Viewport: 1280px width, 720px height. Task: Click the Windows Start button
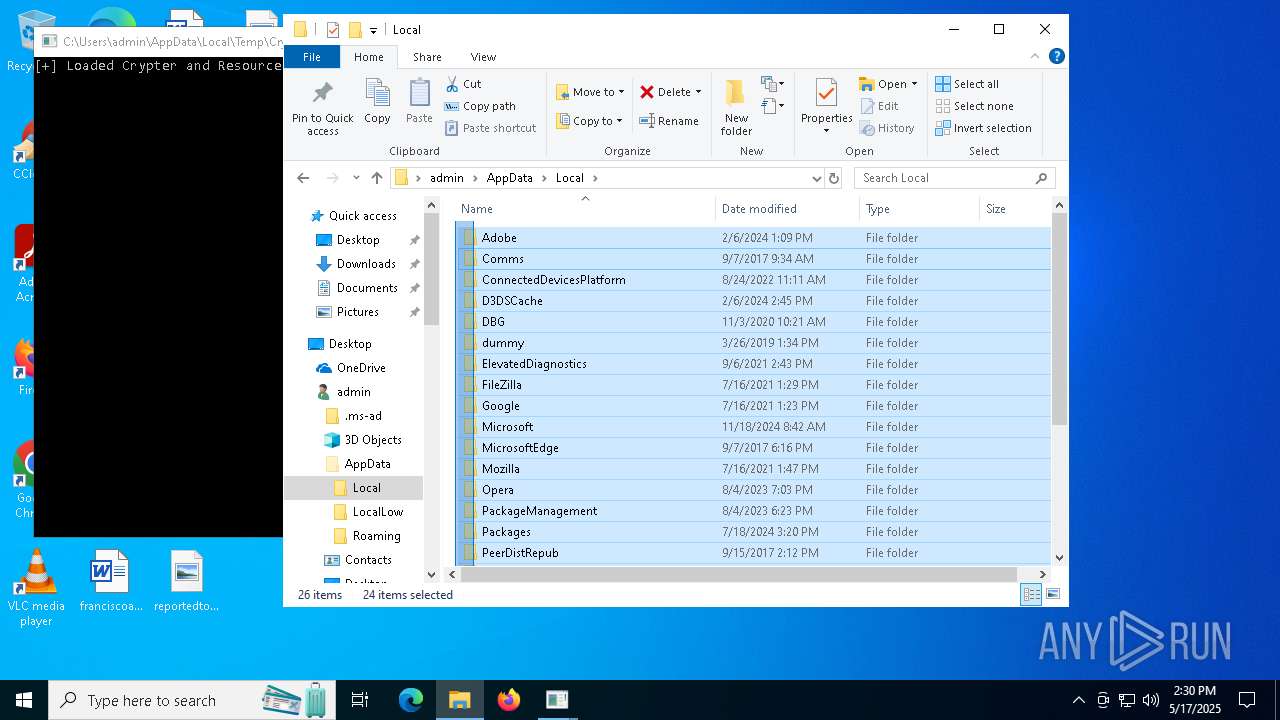pos(24,700)
